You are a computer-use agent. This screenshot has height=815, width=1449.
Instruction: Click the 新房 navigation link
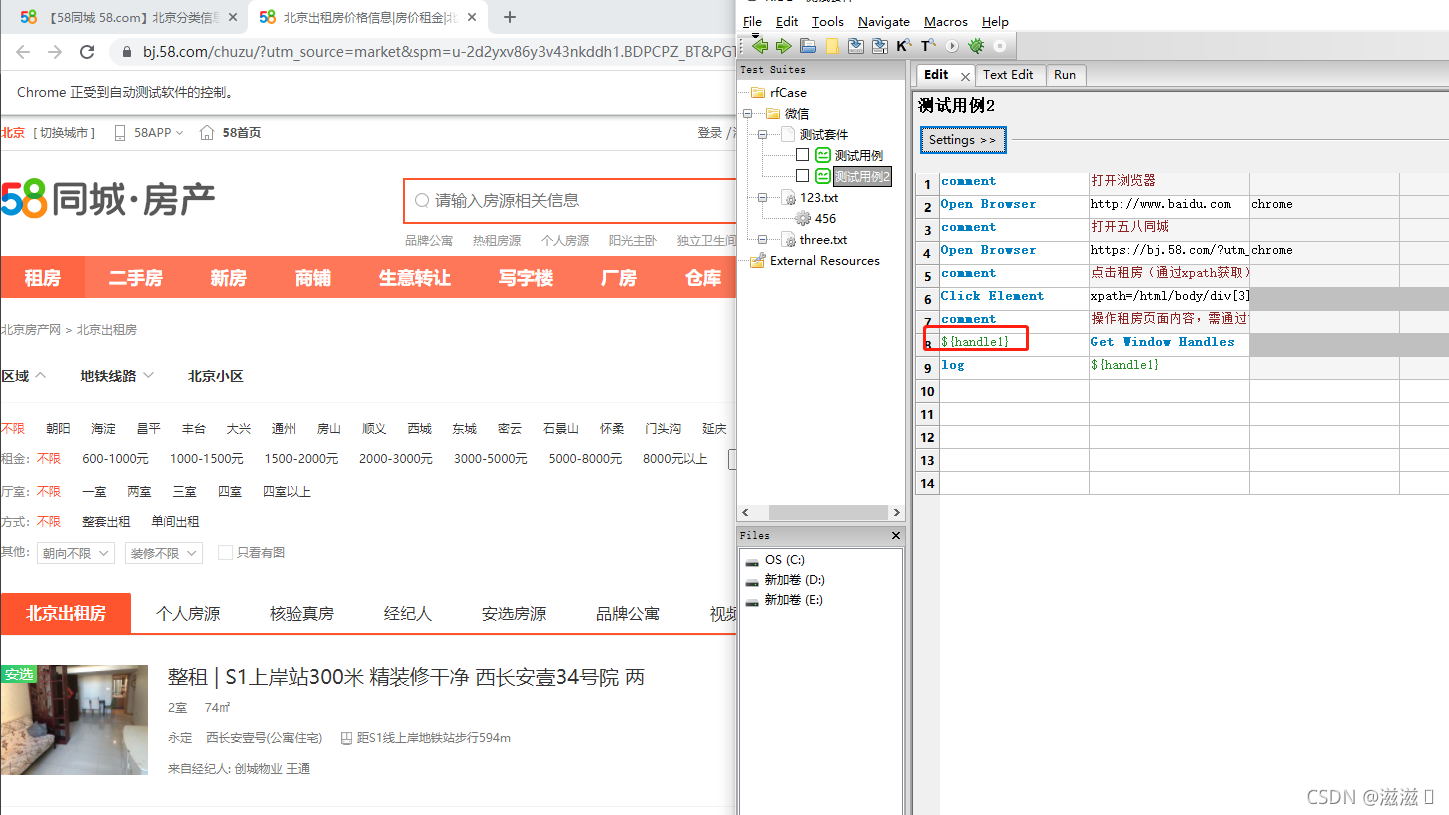tap(228, 278)
